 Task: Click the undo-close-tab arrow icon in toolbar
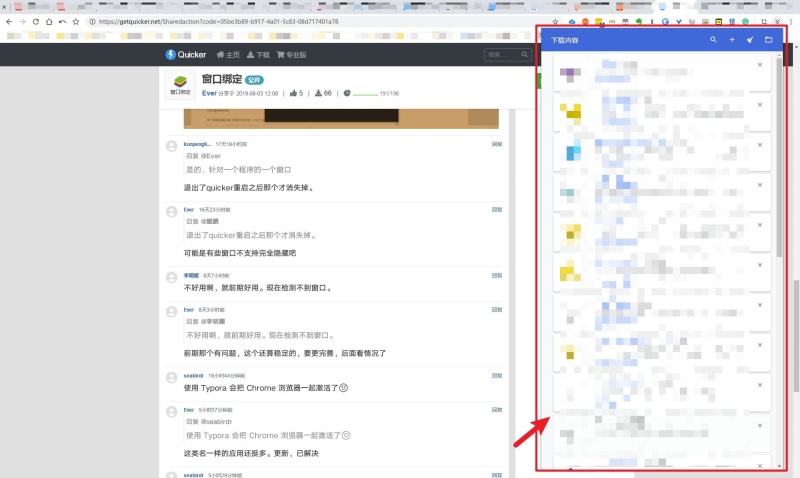coord(62,22)
